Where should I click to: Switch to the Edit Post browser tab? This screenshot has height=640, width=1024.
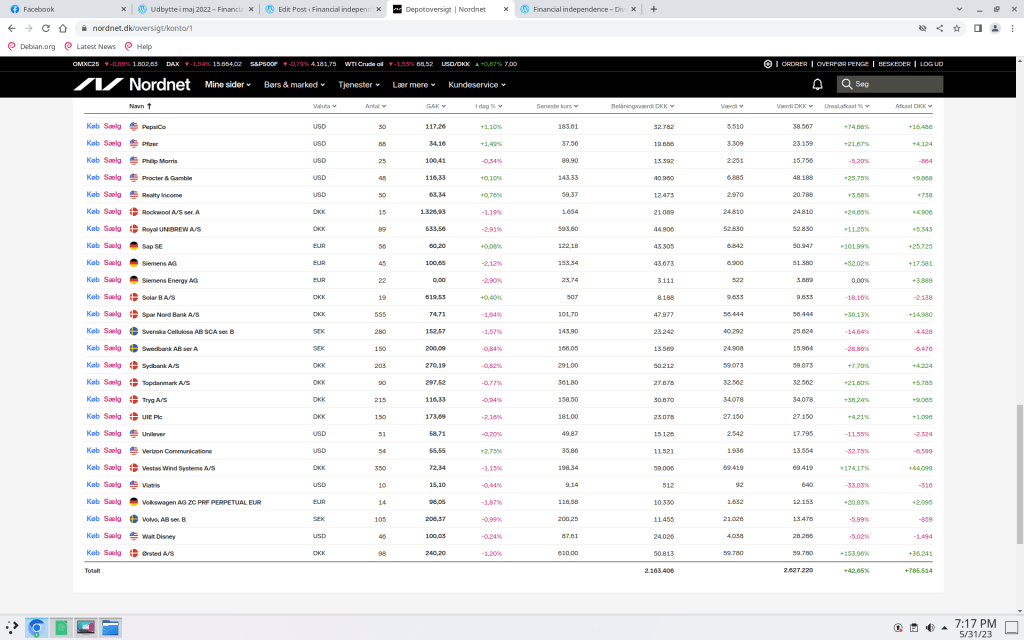click(x=320, y=9)
